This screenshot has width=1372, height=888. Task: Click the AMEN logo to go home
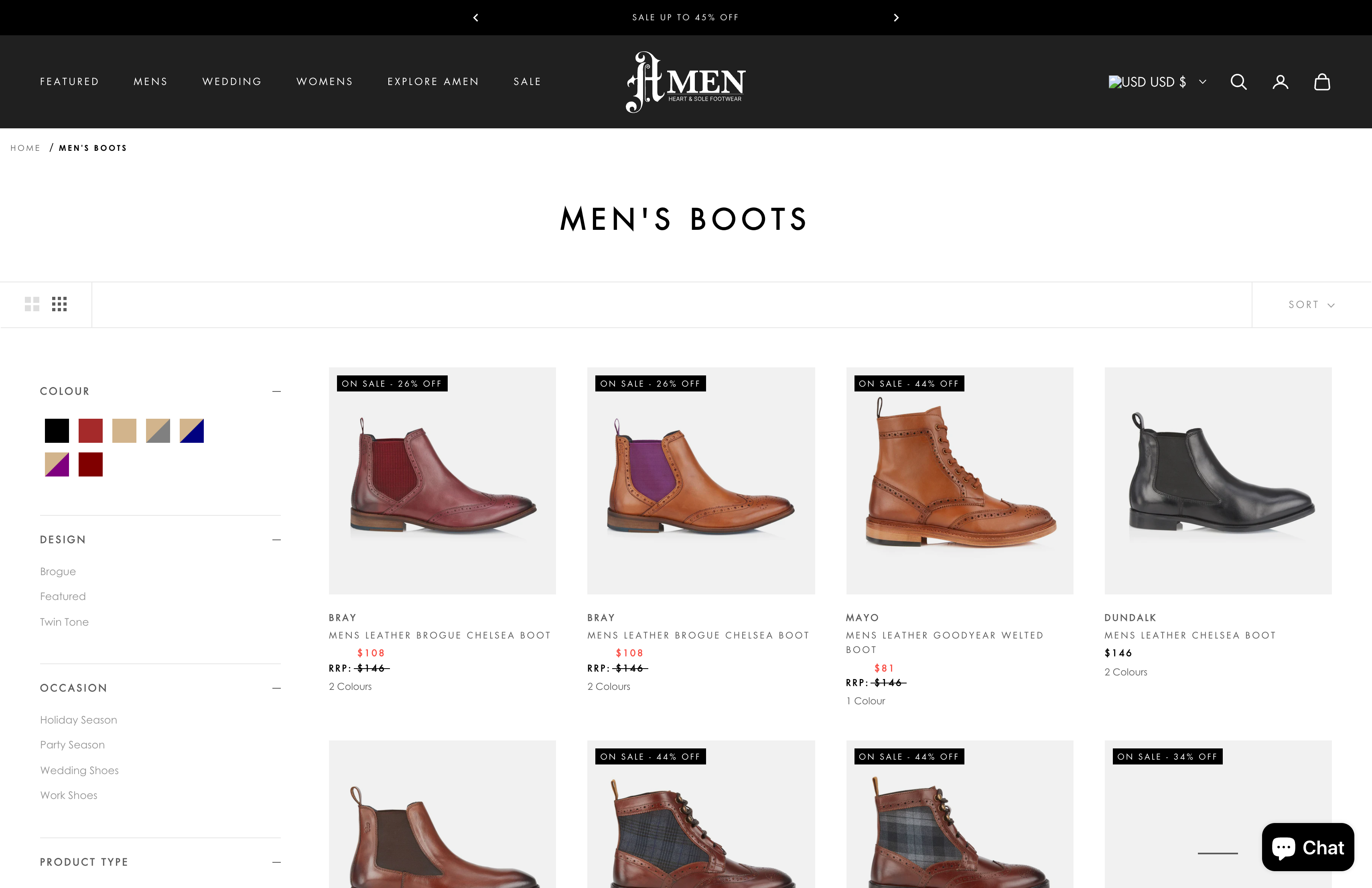tap(685, 81)
